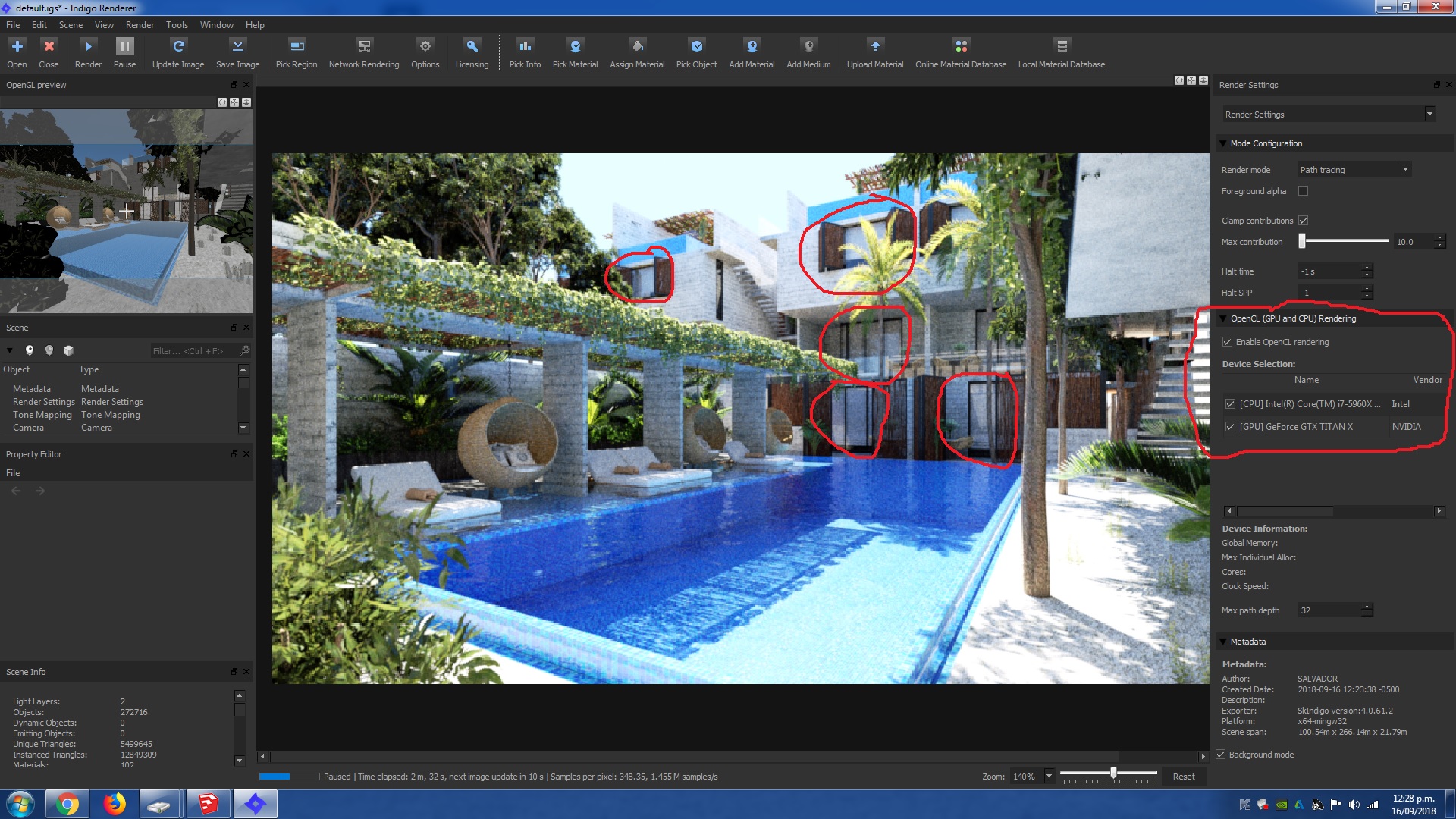This screenshot has width=1456, height=819.
Task: Click the Firefox icon in the taskbar
Action: click(115, 804)
